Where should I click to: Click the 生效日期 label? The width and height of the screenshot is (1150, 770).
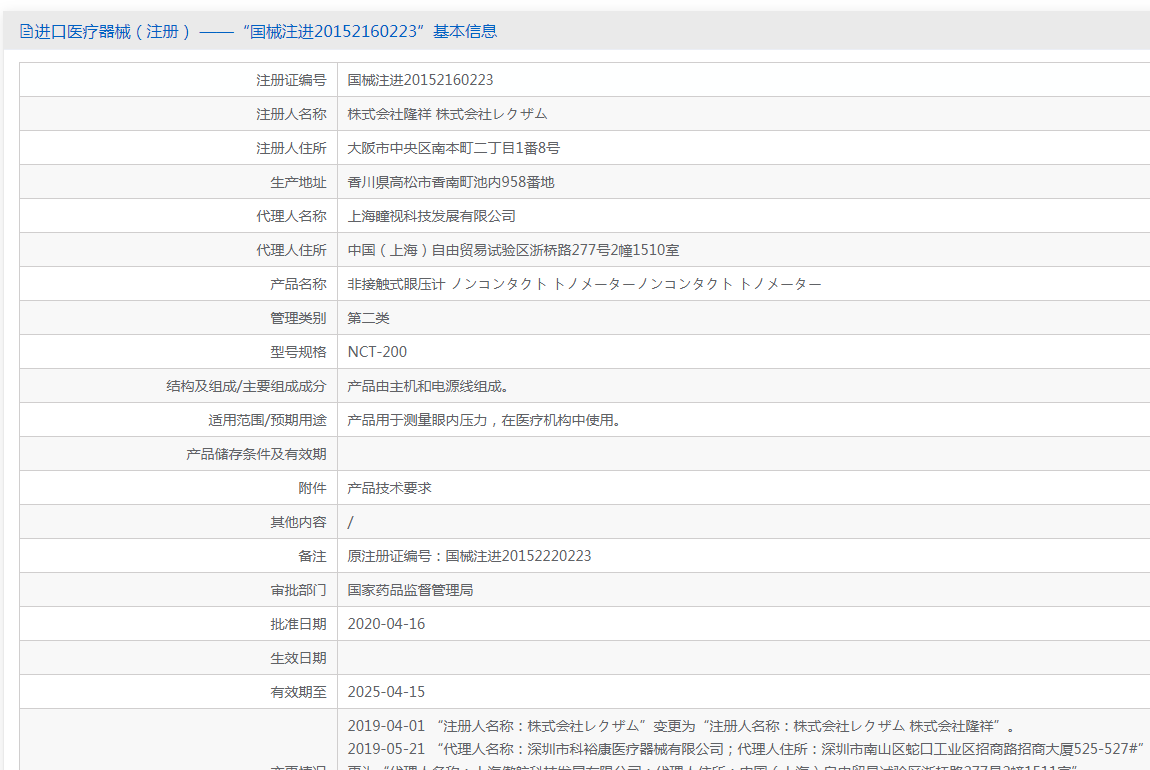click(299, 658)
